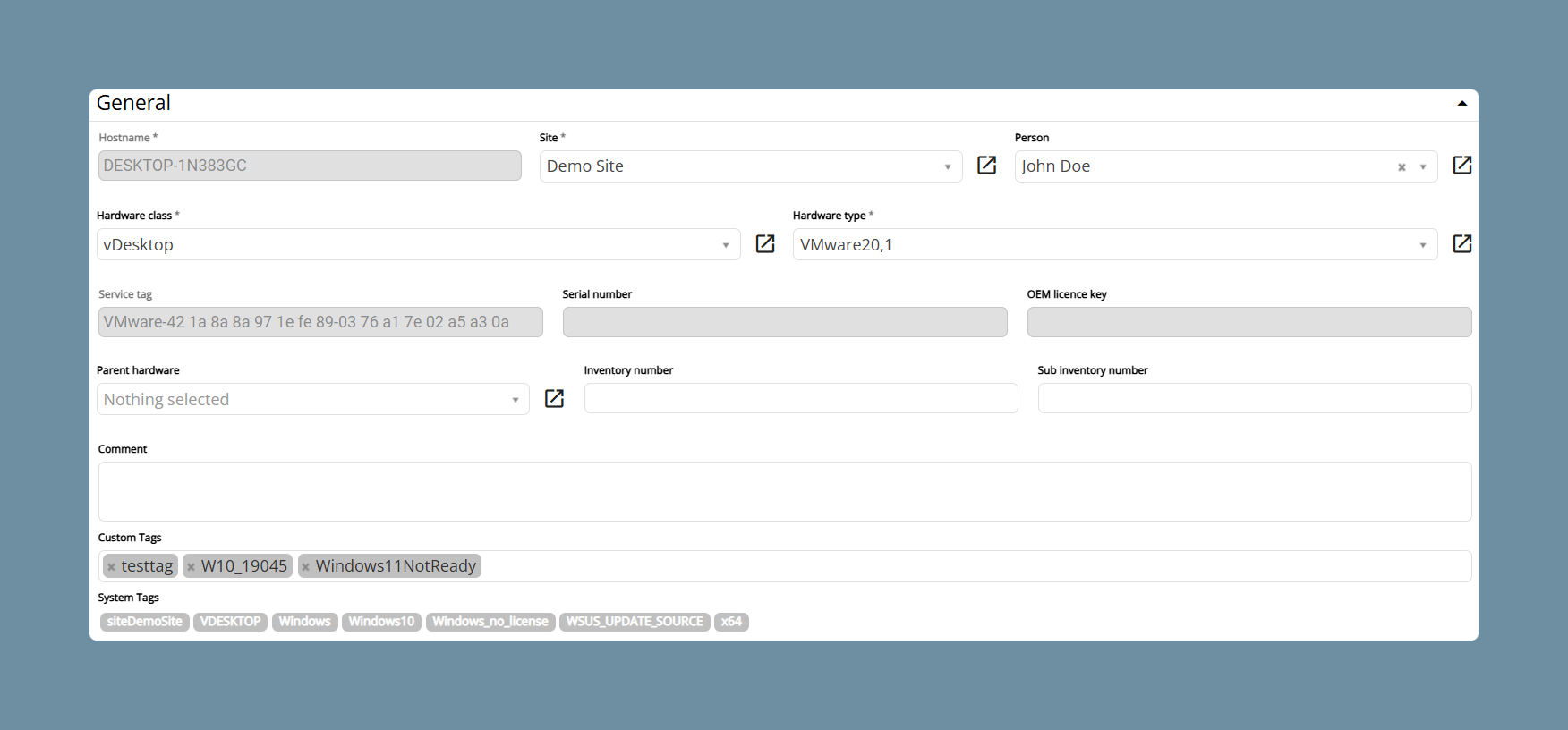The height and width of the screenshot is (730, 1568).
Task: Click the Windows_no_license system tag
Action: (x=490, y=622)
